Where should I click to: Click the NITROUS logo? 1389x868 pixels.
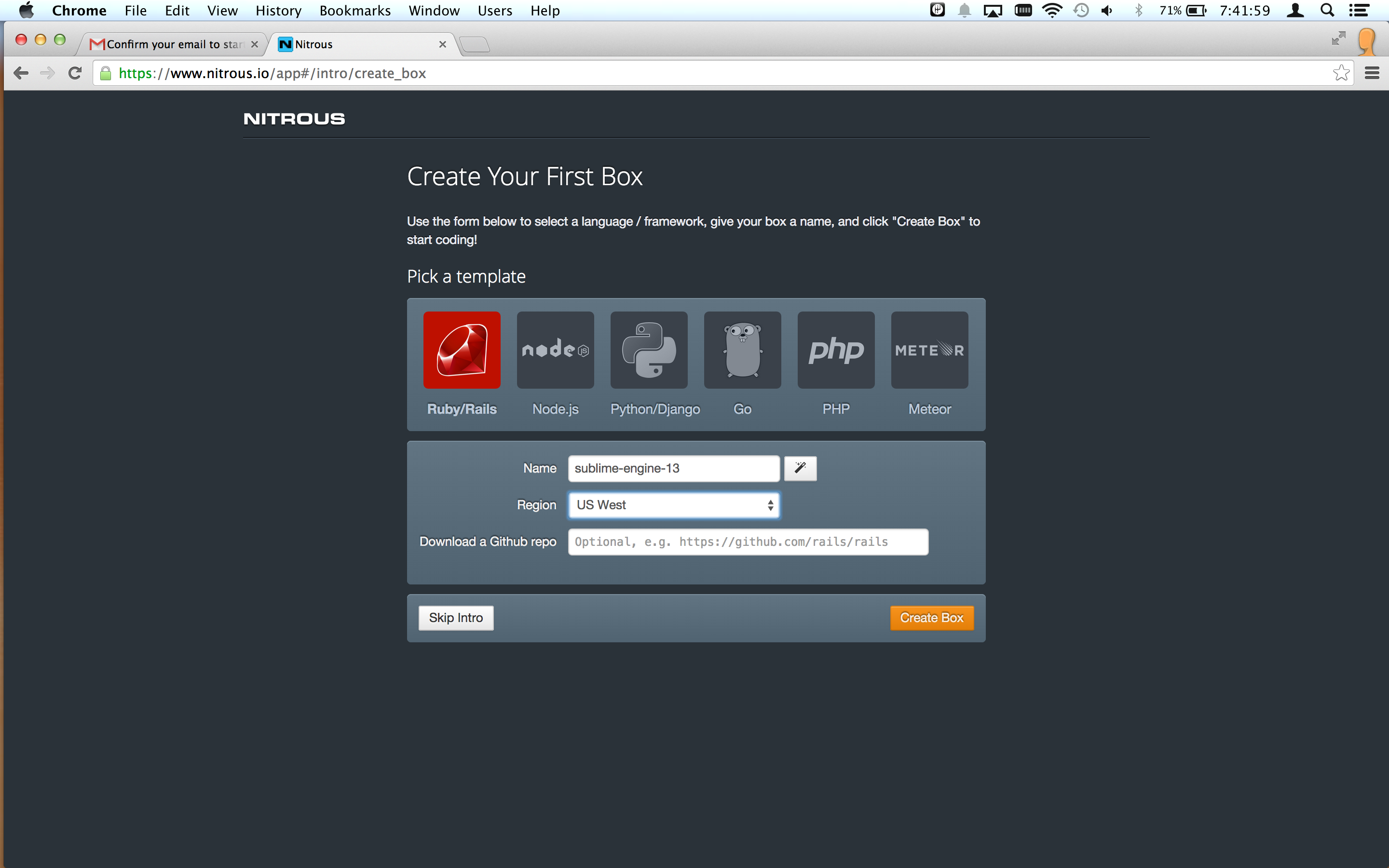pos(294,119)
